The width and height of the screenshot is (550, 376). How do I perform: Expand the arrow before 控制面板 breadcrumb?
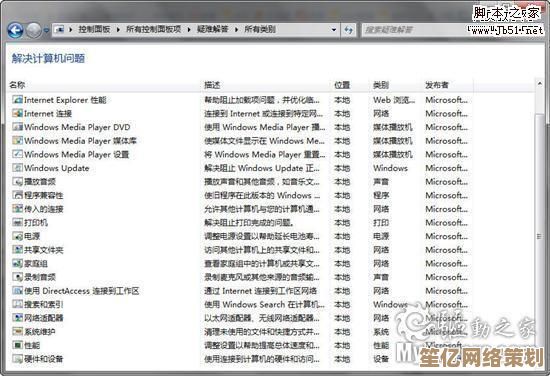[71, 30]
